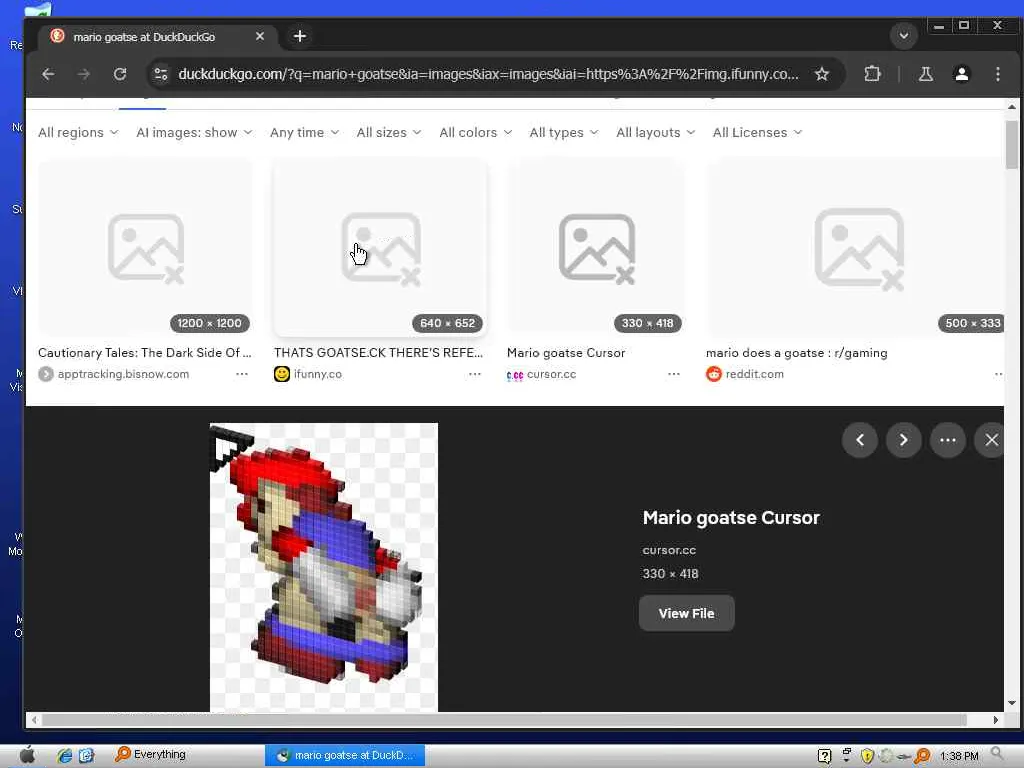Click the cursor.cc text in detail panel
This screenshot has width=1024, height=768.
point(669,550)
